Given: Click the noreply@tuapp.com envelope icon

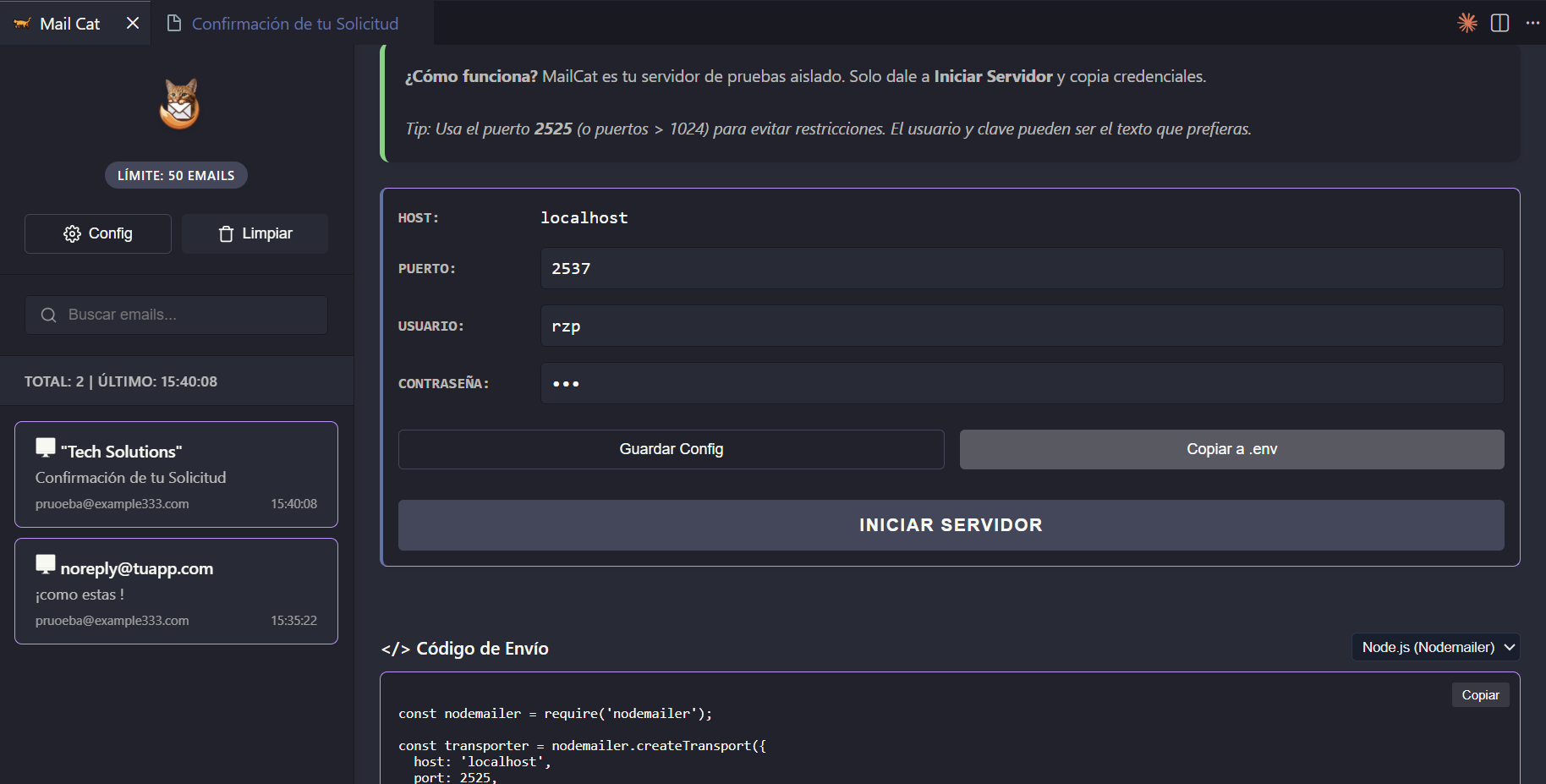Looking at the screenshot, I should click(46, 564).
